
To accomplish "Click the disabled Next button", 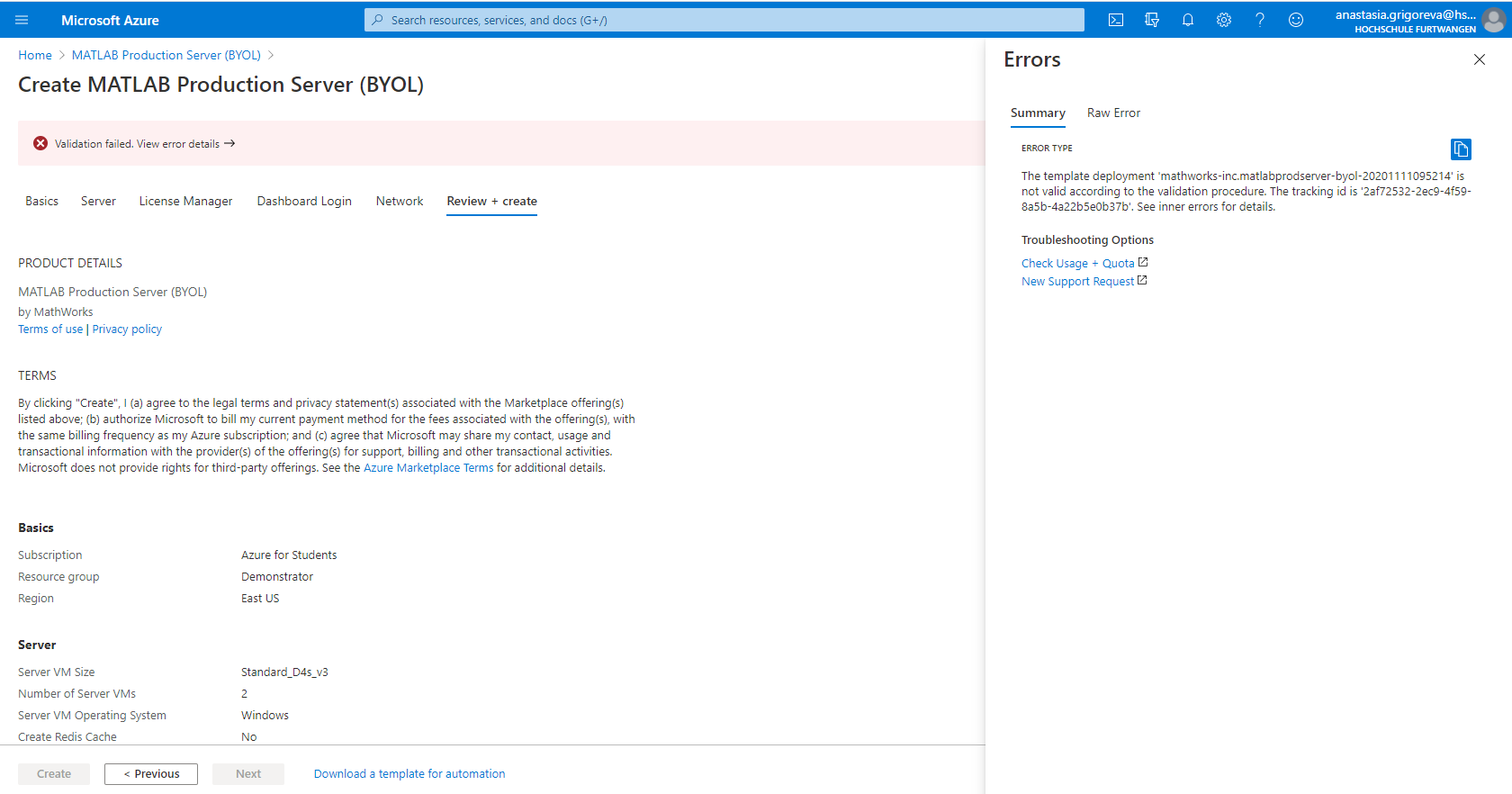I will point(248,773).
